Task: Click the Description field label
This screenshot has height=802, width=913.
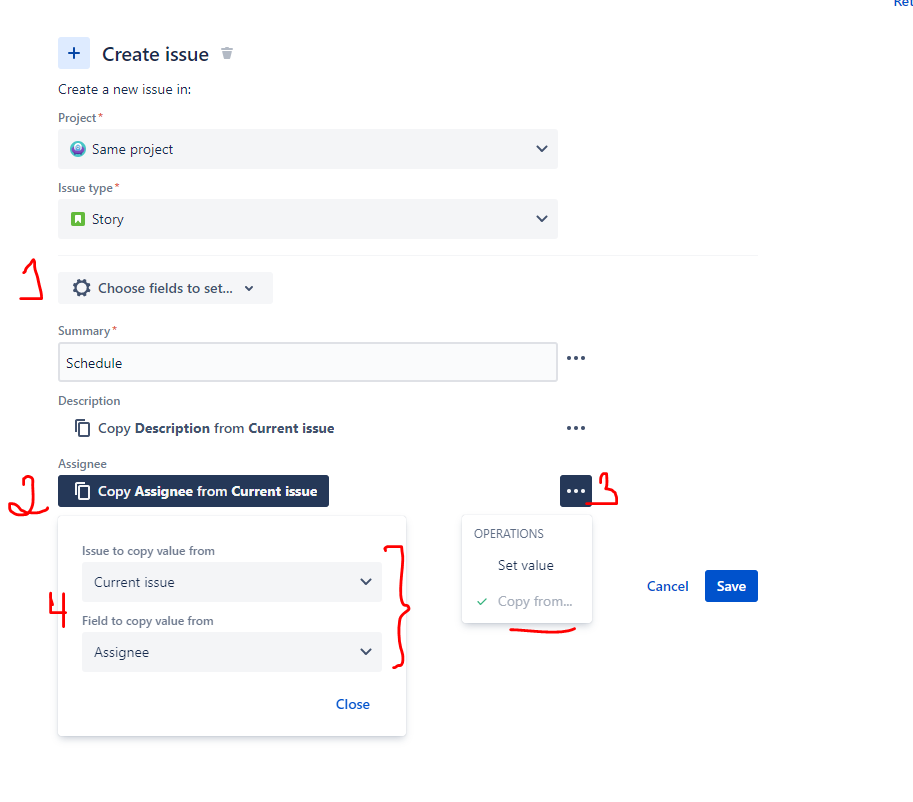Action: (89, 401)
